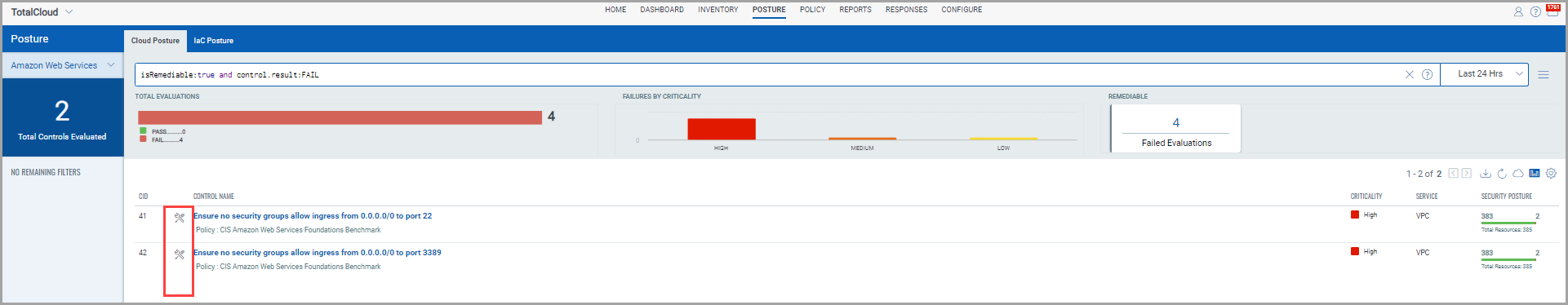This screenshot has height=305, width=1568.
Task: Open table settings gear icon
Action: pos(1551,173)
